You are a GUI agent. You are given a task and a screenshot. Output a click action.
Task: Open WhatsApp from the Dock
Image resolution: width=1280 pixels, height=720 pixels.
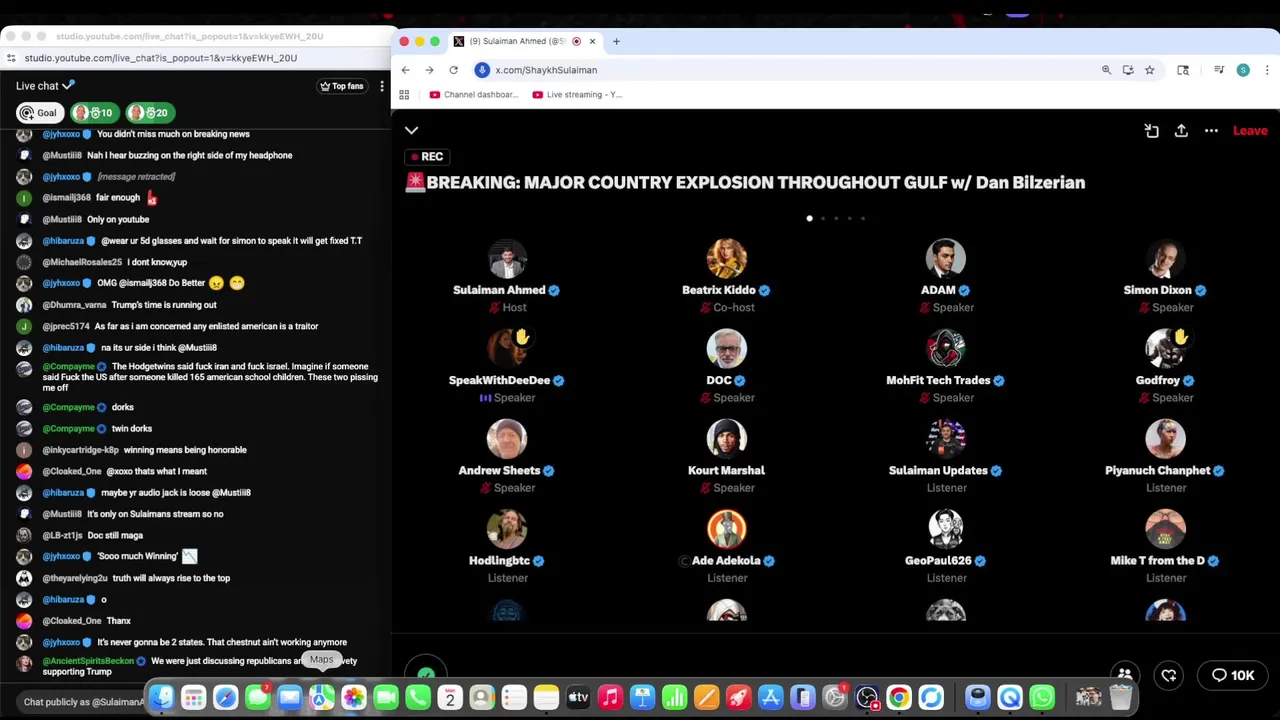pos(1042,697)
